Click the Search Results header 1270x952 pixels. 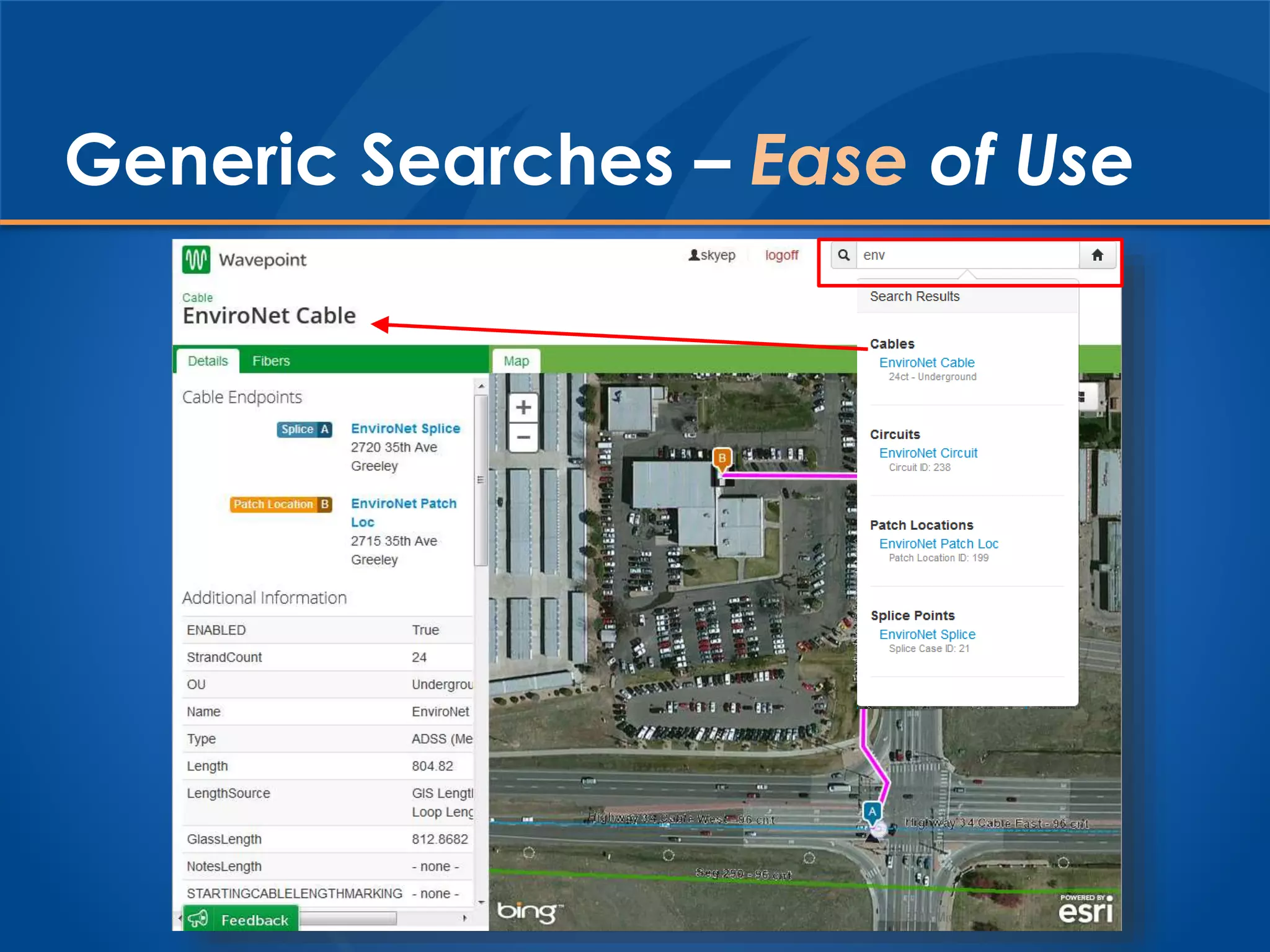tap(915, 296)
